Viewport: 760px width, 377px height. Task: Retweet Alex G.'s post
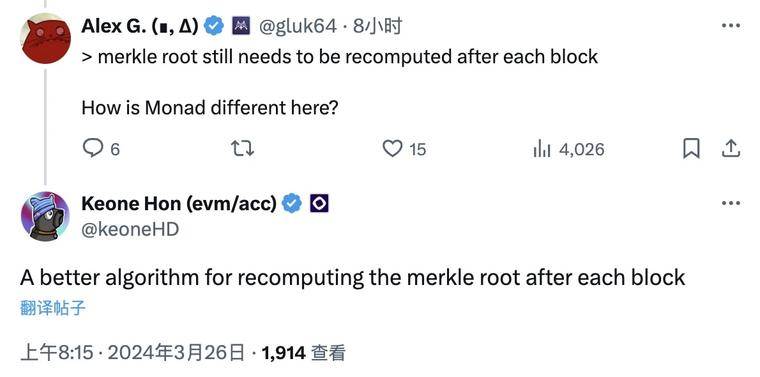(x=242, y=149)
